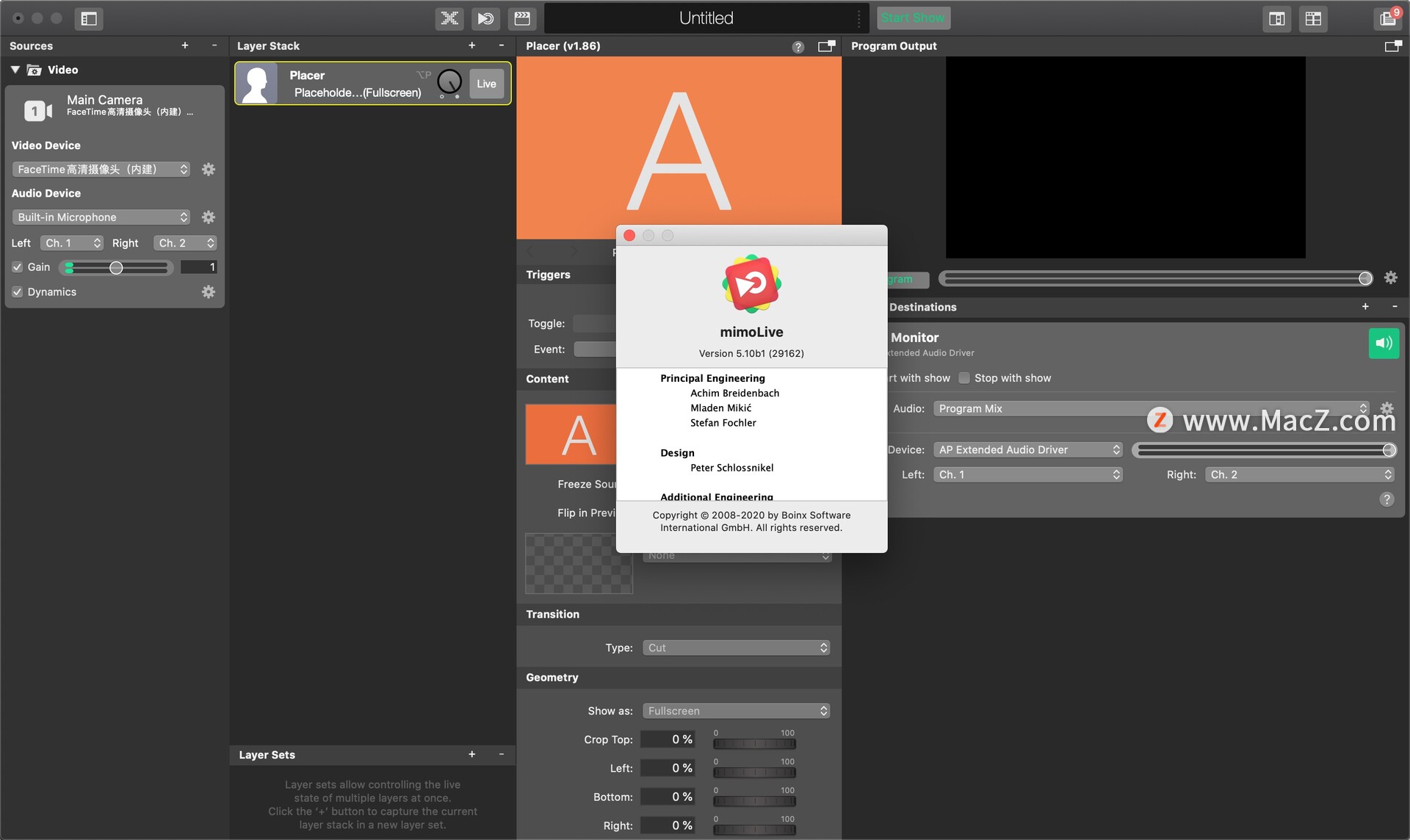Image resolution: width=1410 pixels, height=840 pixels.
Task: Adjust the Gain slider
Action: [x=116, y=268]
